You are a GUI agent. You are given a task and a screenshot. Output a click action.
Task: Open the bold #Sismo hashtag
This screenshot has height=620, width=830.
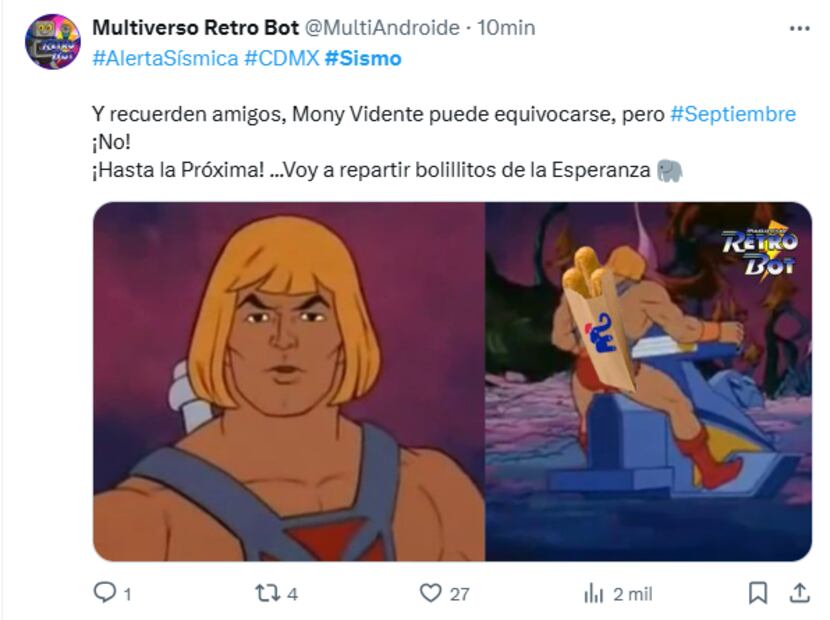(x=363, y=58)
